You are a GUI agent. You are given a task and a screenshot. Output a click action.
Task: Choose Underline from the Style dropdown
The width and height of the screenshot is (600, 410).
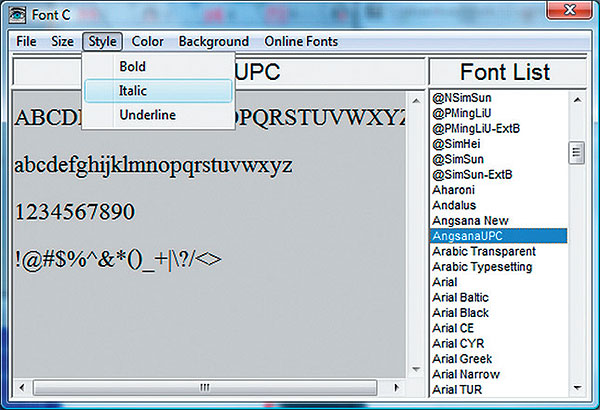[x=158, y=115]
